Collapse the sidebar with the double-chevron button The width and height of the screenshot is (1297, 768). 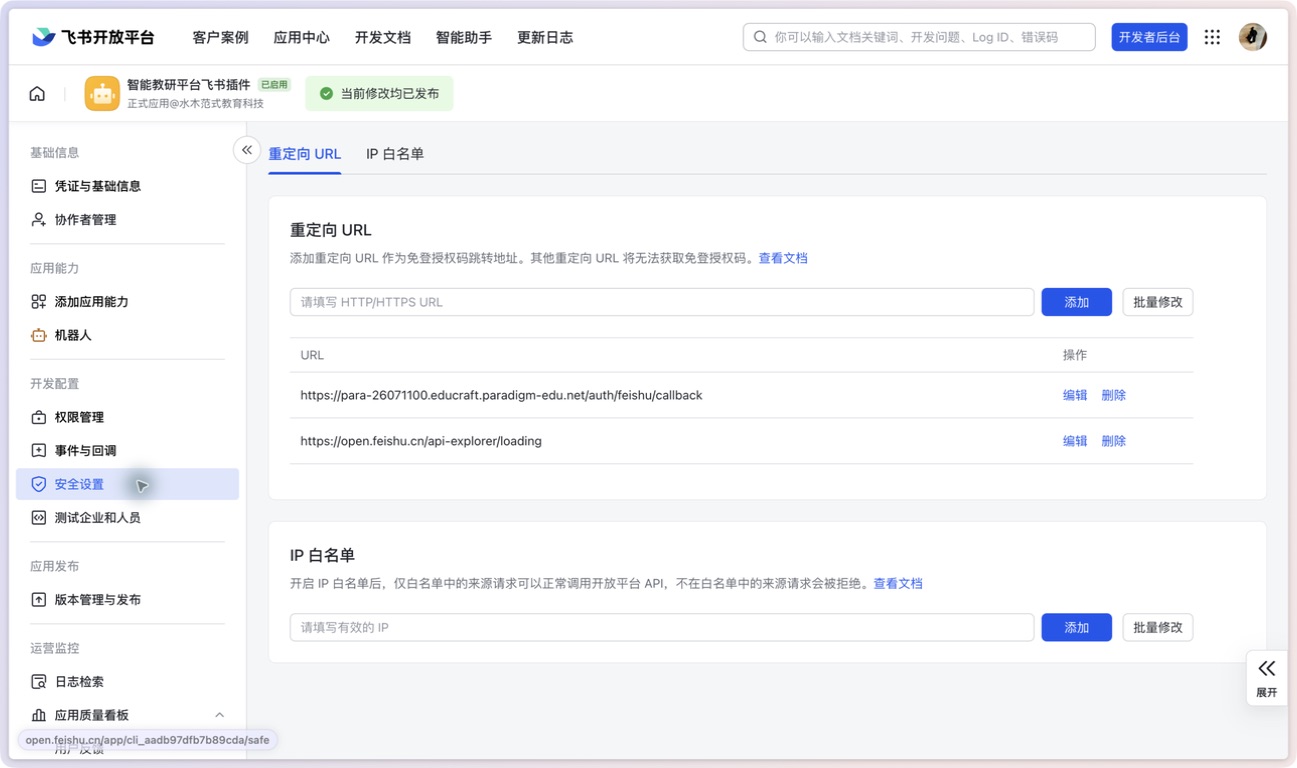tap(247, 150)
